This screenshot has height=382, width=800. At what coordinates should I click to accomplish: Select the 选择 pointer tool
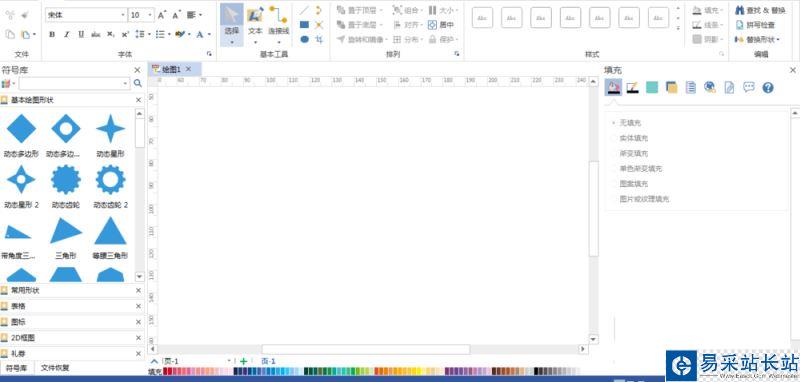pyautogui.click(x=232, y=23)
